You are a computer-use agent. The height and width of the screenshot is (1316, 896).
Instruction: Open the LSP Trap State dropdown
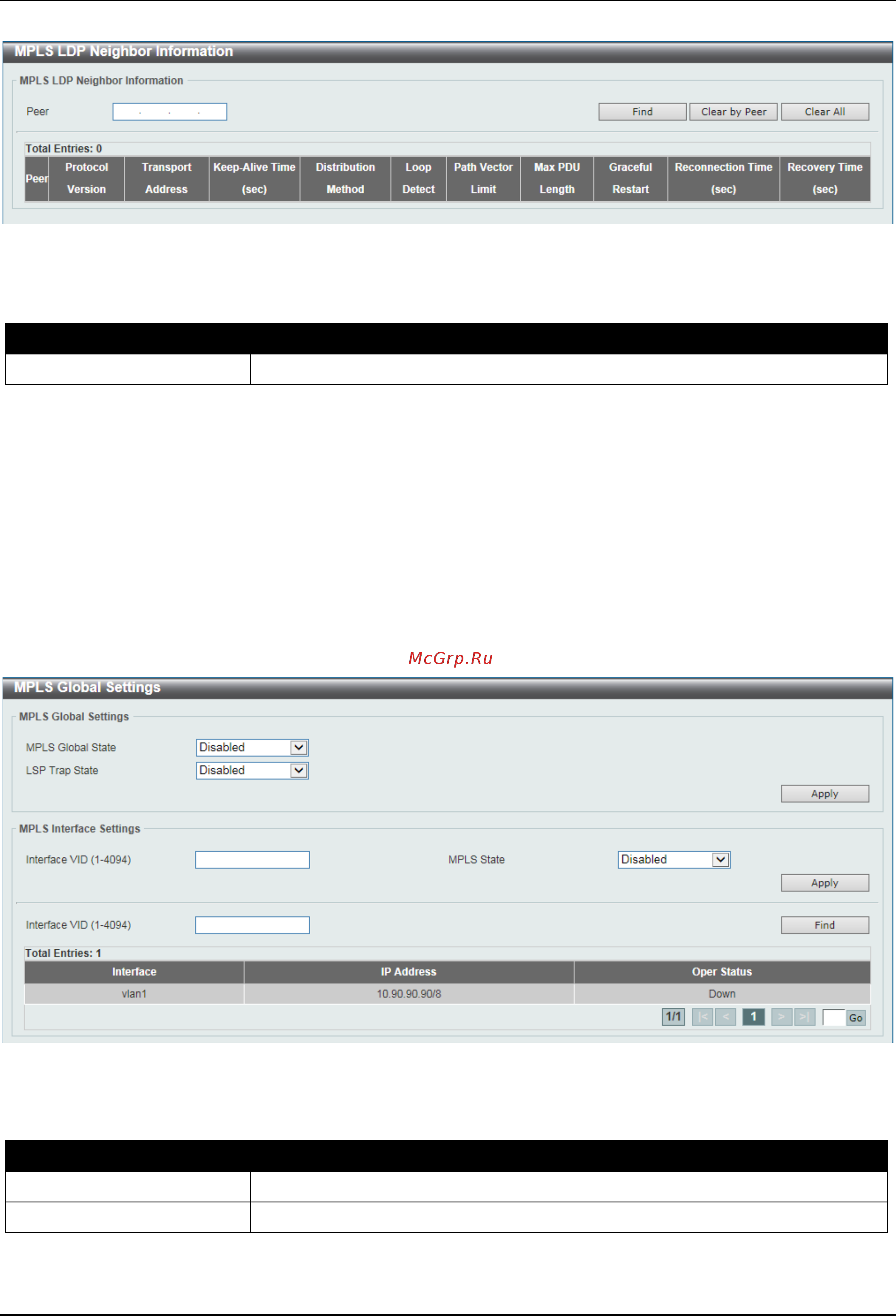point(252,771)
